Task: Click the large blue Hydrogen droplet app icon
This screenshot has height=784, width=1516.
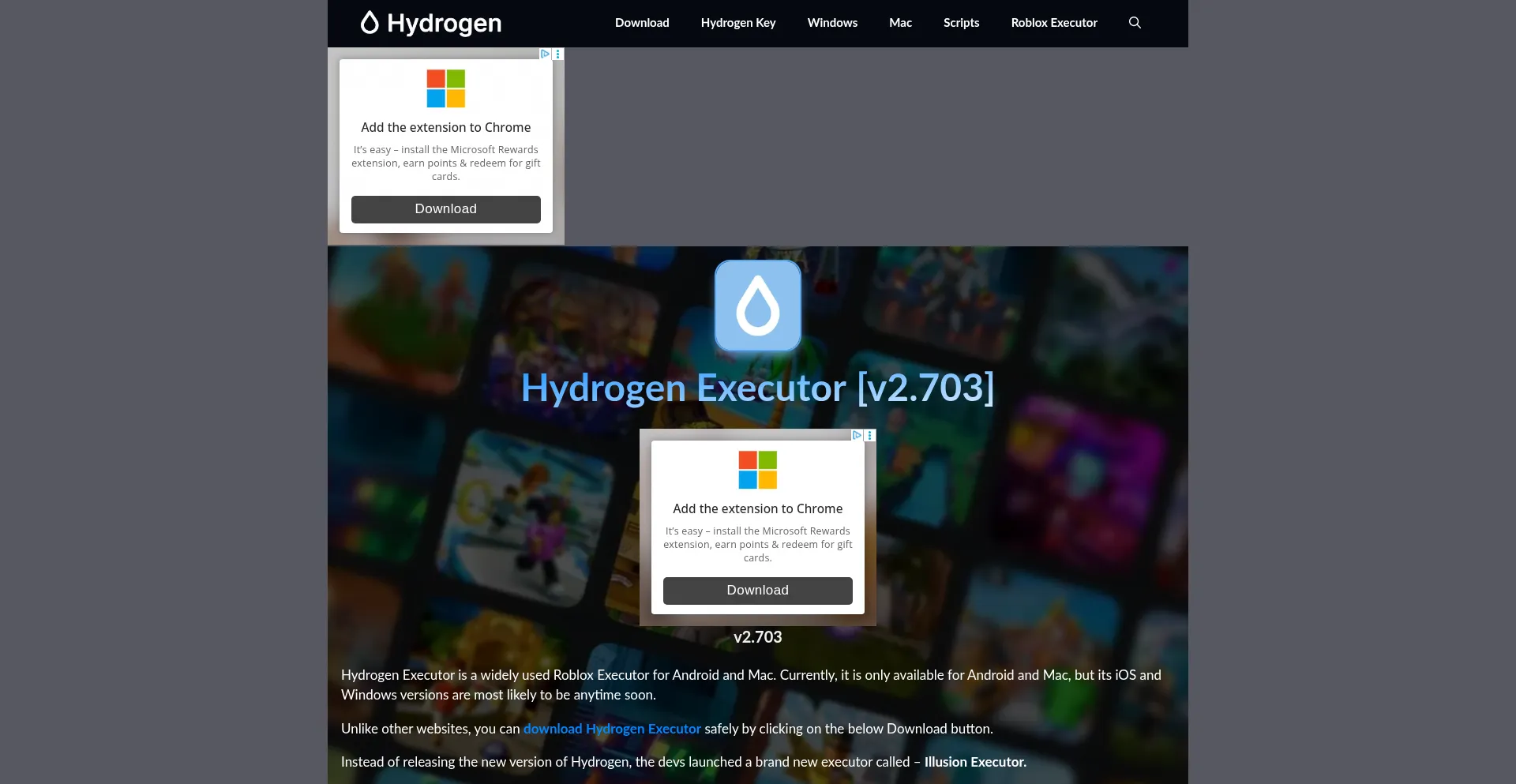Action: point(758,306)
